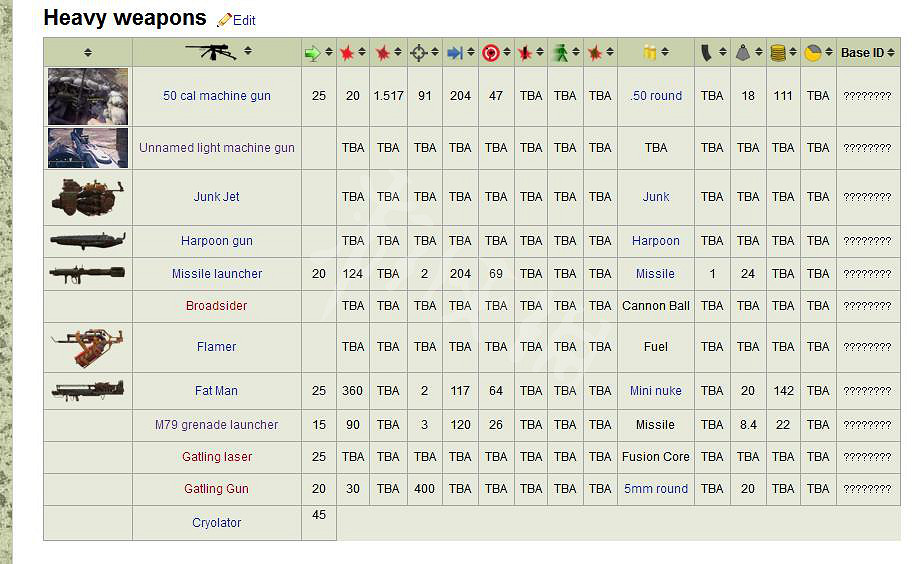Click the green running man header icon
Screen dimensions: 923x564
[x=560, y=53]
